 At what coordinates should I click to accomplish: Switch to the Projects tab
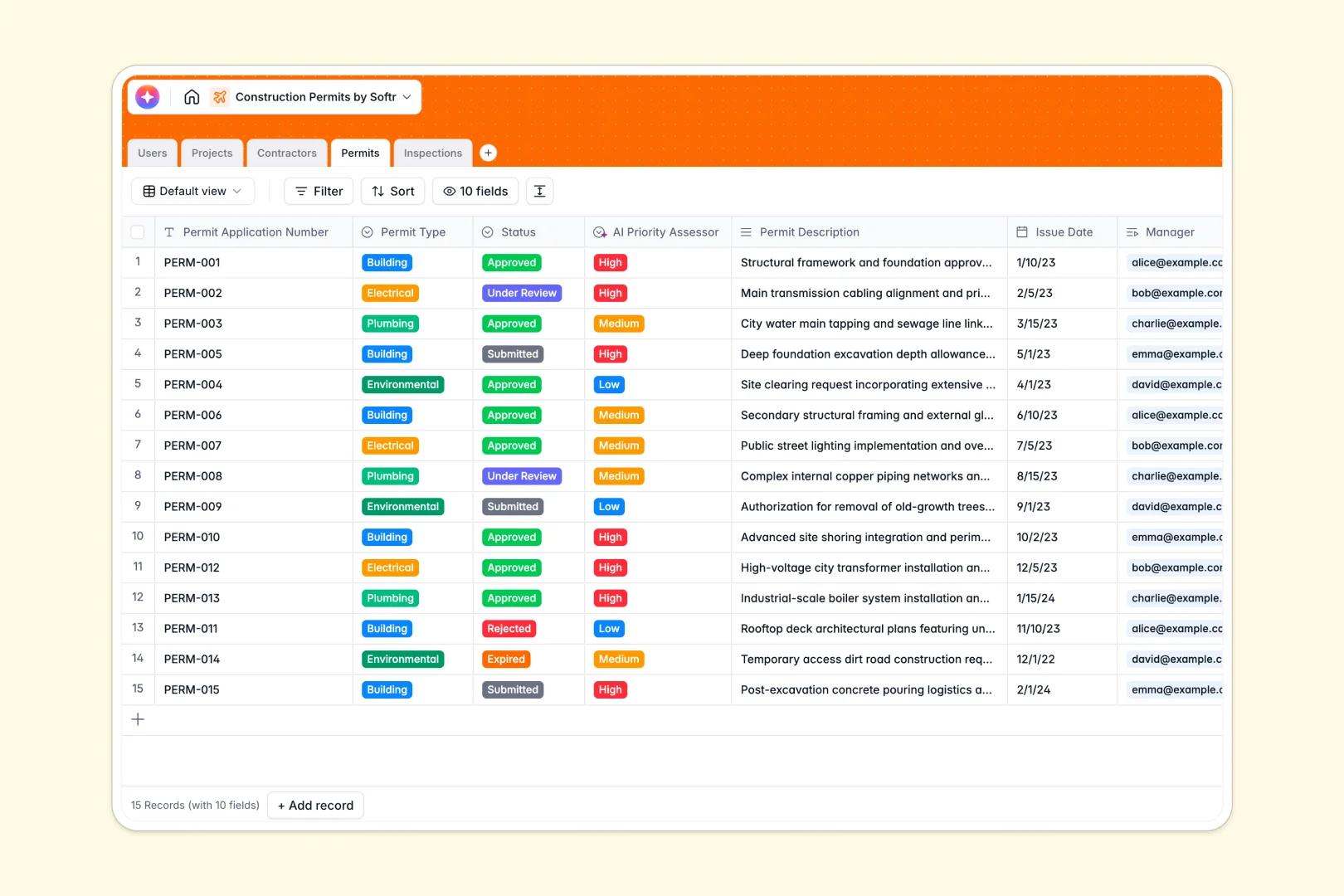(212, 153)
